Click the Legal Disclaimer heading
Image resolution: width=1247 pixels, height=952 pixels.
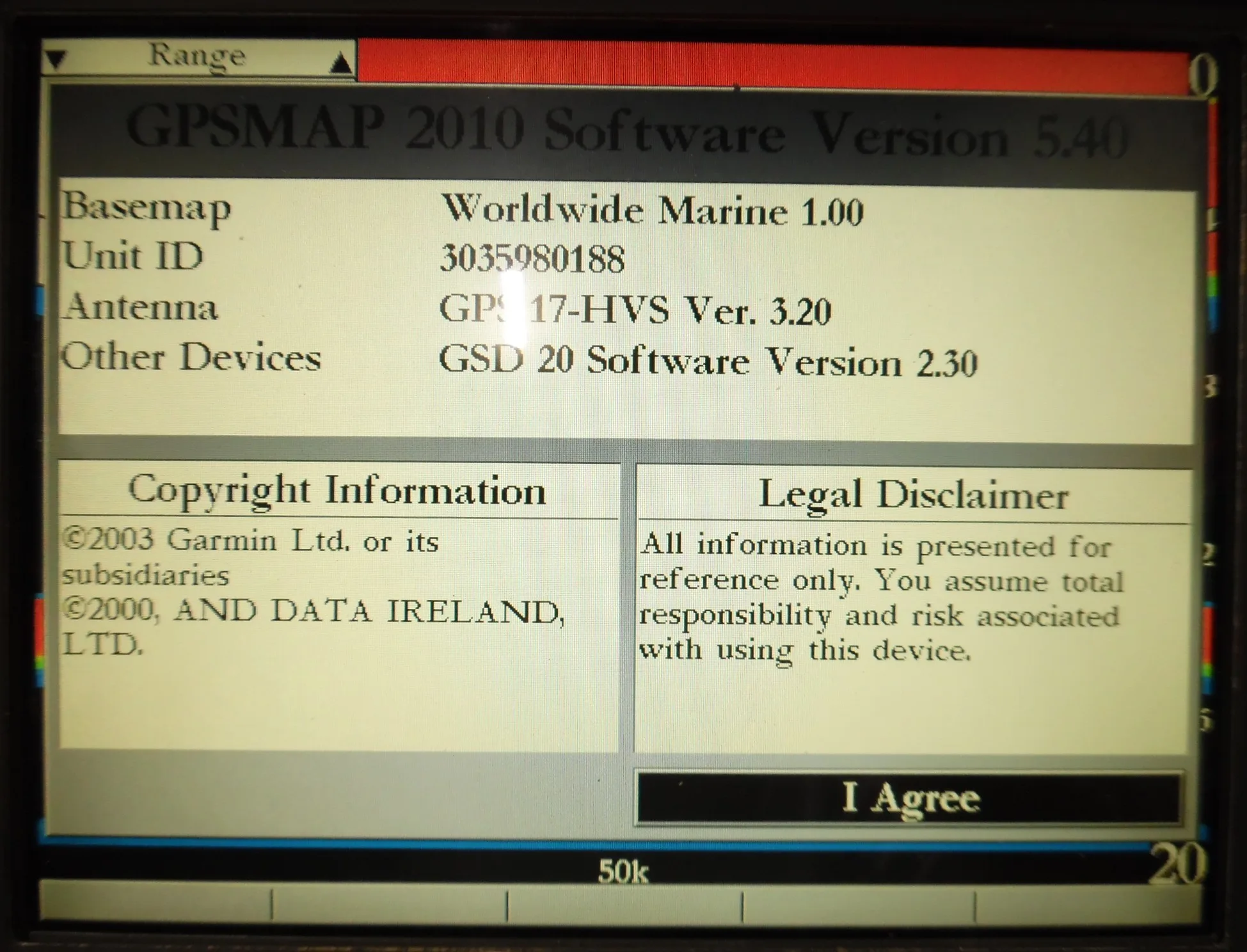913,496
